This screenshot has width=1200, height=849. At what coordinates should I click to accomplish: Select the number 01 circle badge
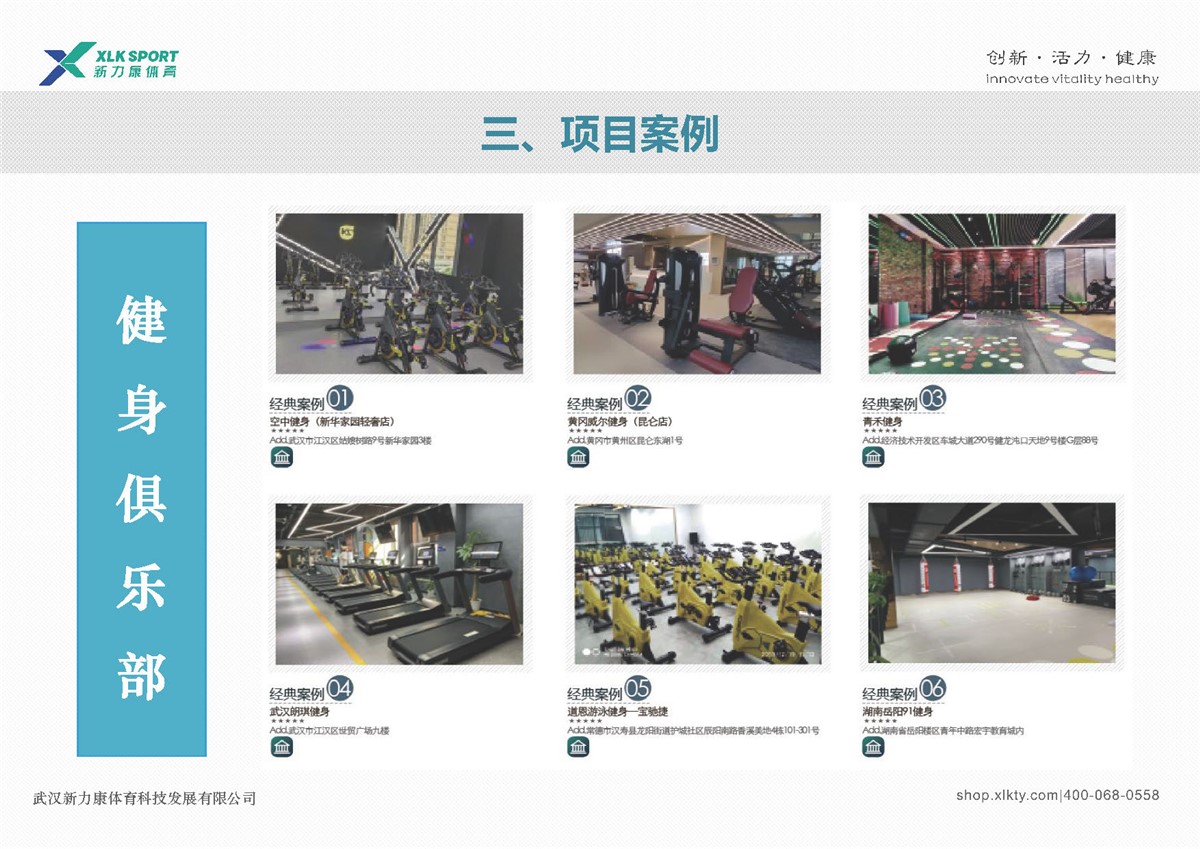coord(340,399)
